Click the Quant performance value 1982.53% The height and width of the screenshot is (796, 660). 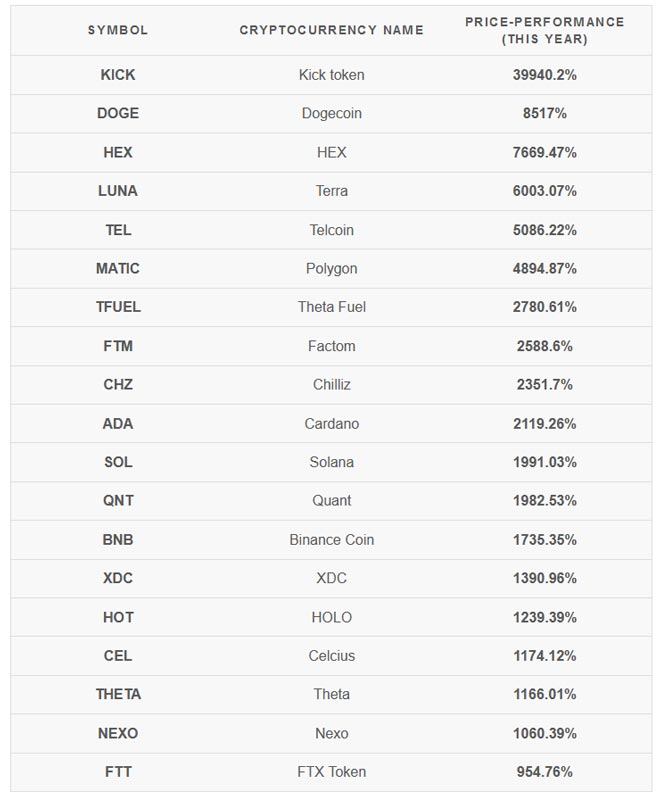(544, 501)
